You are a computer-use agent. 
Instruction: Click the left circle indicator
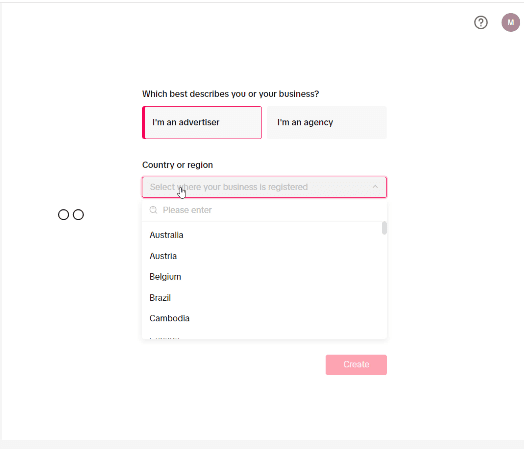coord(63,215)
